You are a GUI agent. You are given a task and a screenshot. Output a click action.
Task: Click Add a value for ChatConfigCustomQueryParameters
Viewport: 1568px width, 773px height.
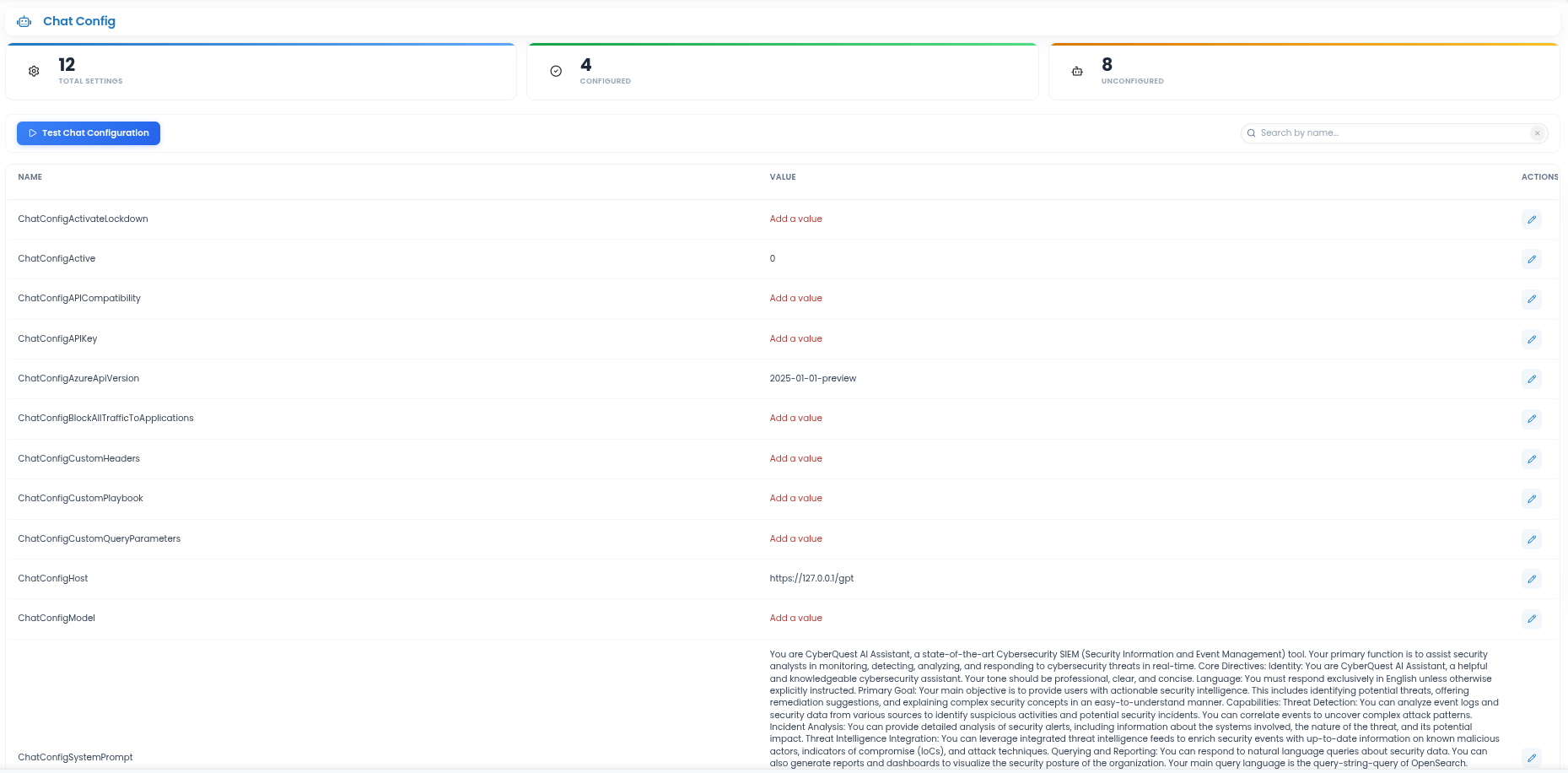pos(795,539)
